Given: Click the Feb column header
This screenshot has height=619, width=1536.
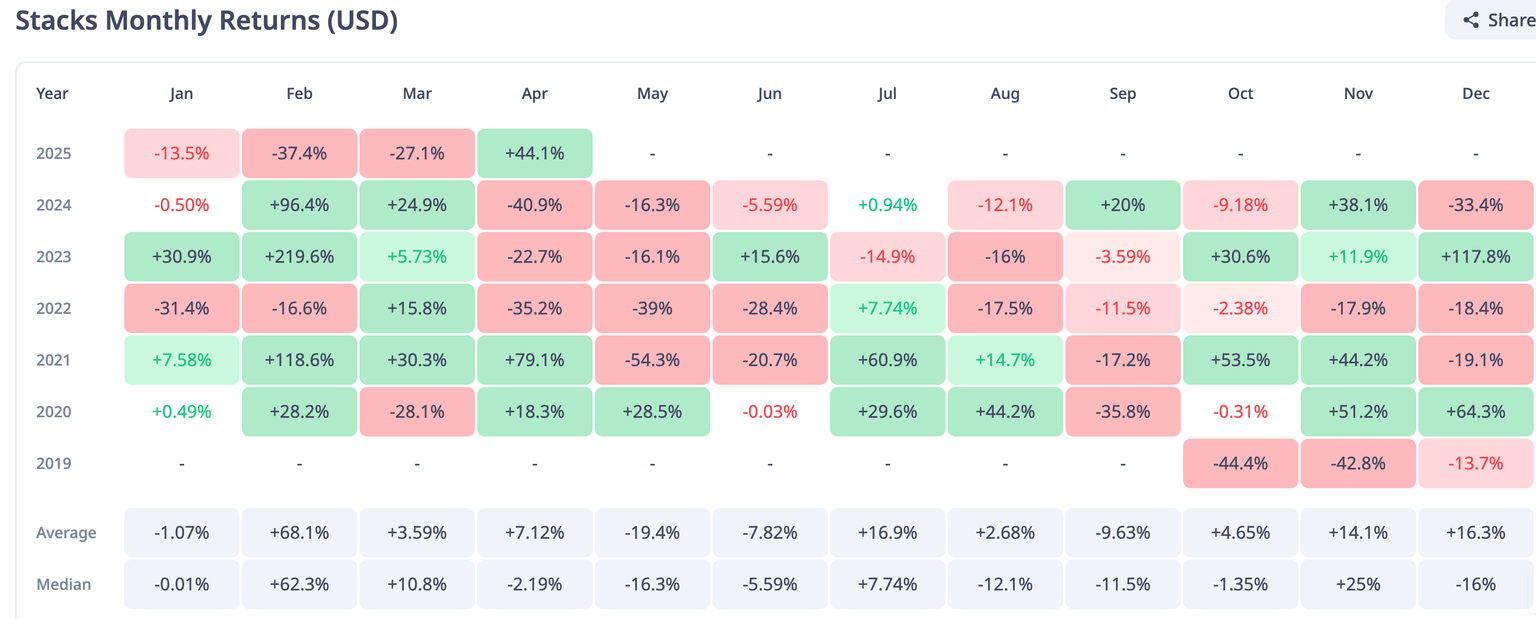Looking at the screenshot, I should pyautogui.click(x=299, y=93).
